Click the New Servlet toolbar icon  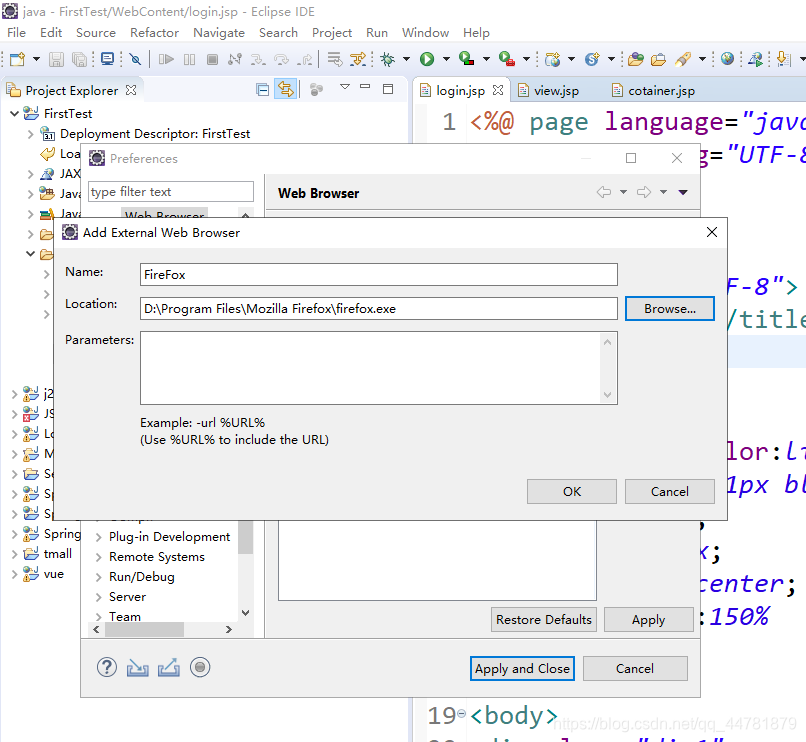click(592, 59)
